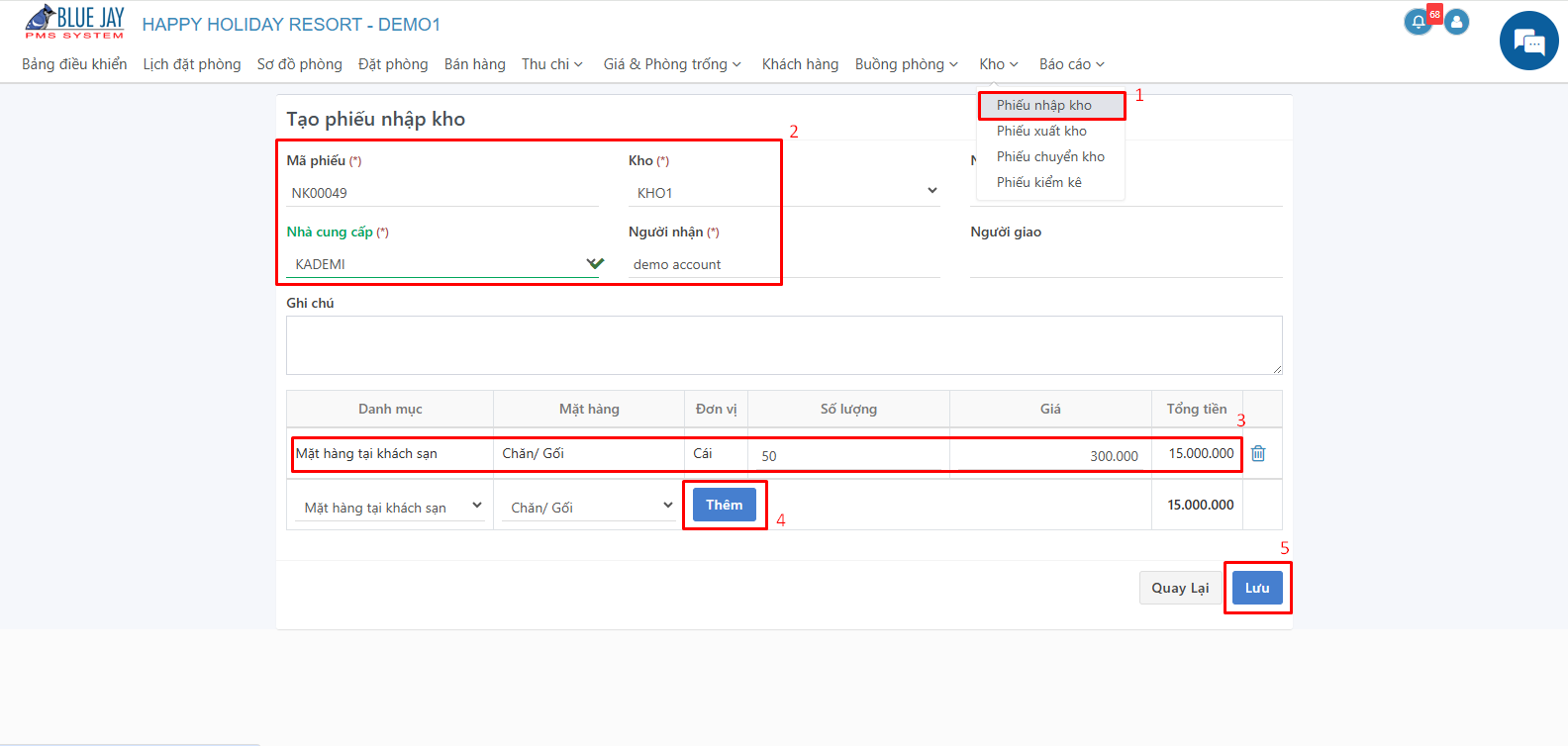Click the Mặt hàng tại khách sạn table cell
1568x746 pixels.
(x=390, y=453)
